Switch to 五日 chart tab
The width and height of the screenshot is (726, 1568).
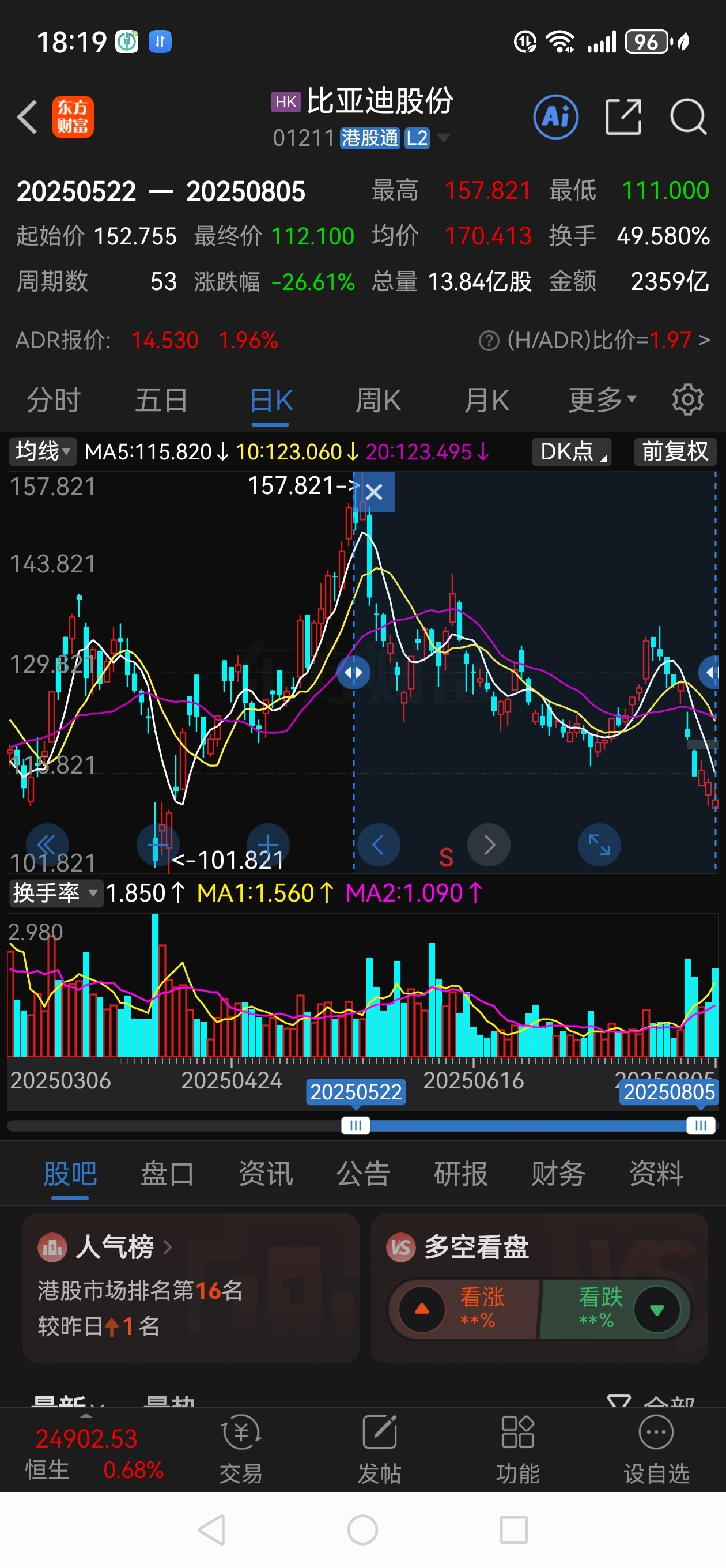[161, 400]
